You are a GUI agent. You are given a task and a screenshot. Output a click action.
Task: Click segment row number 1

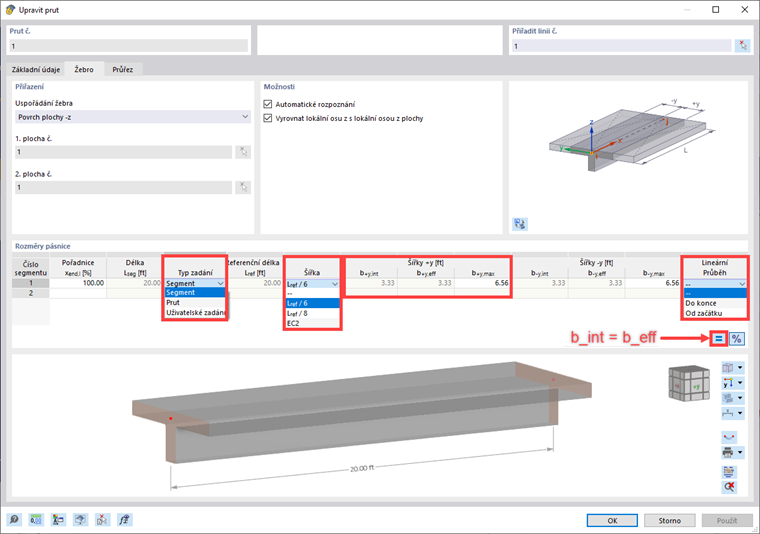(x=31, y=283)
